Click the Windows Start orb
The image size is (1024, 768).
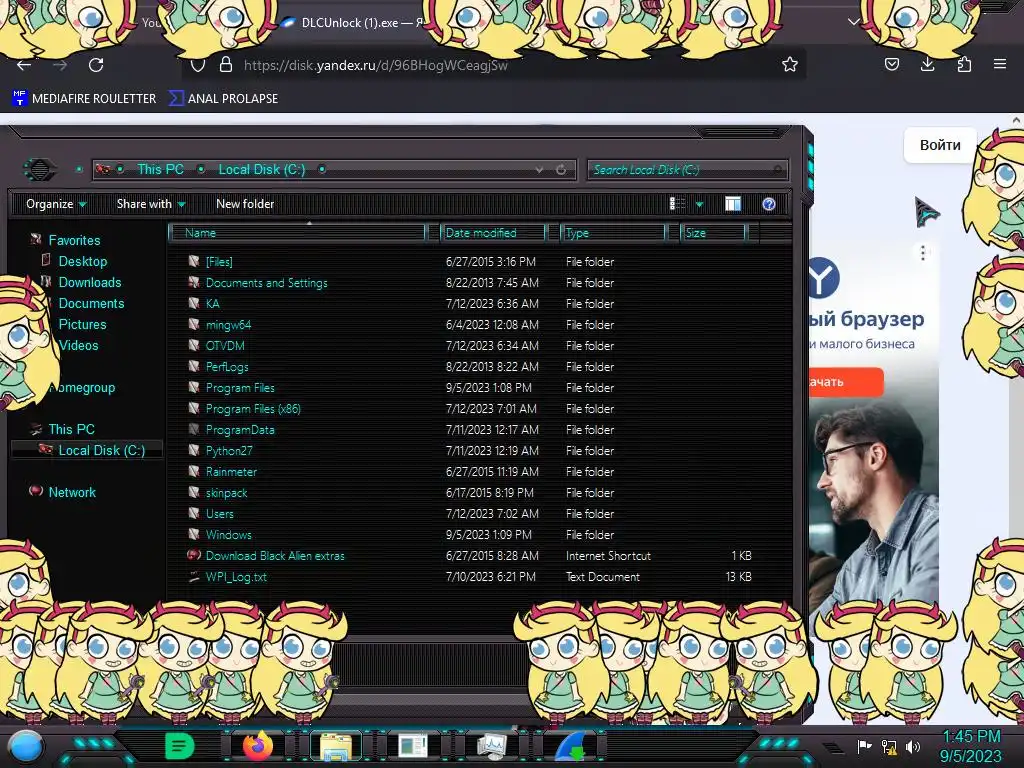pyautogui.click(x=27, y=746)
